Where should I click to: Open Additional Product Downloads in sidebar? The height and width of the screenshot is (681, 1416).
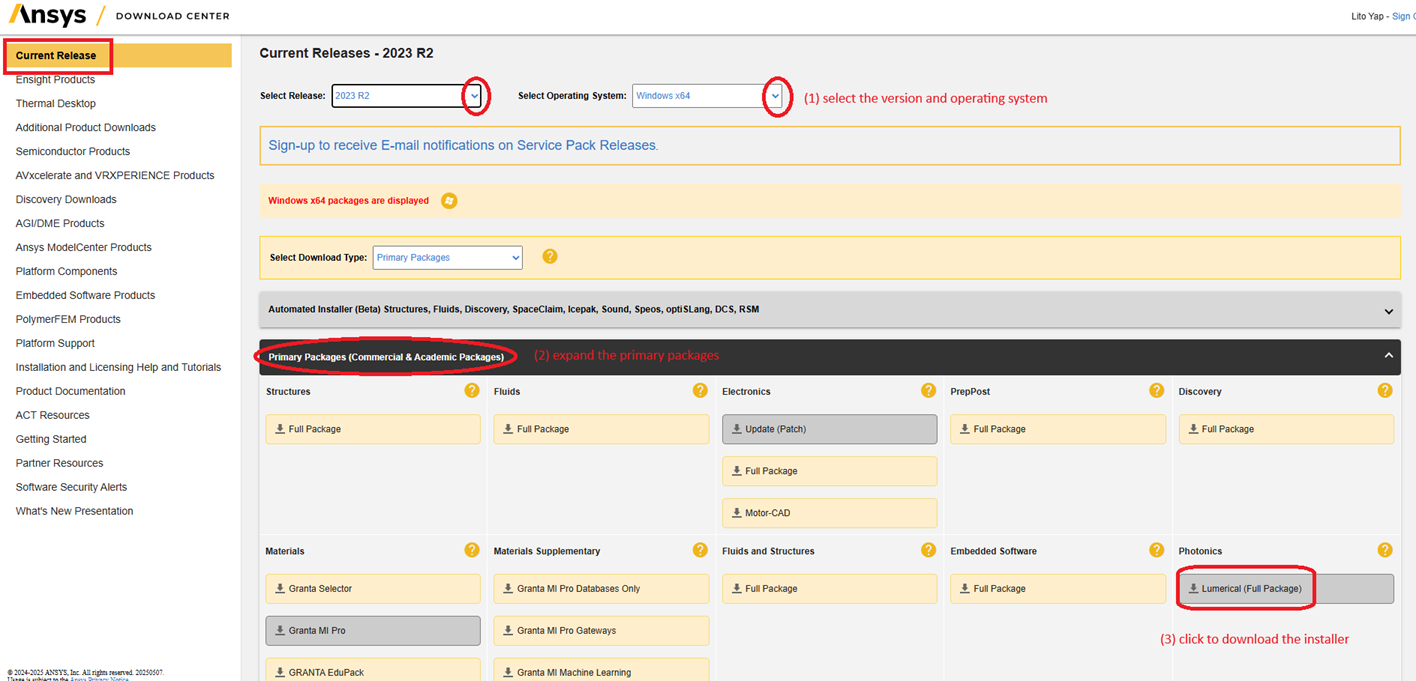pyautogui.click(x=86, y=127)
